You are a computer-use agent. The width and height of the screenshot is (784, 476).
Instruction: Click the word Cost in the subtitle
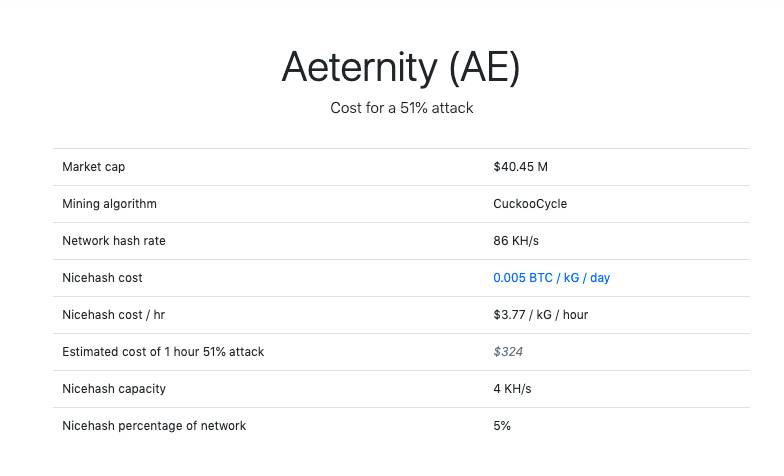click(347, 108)
